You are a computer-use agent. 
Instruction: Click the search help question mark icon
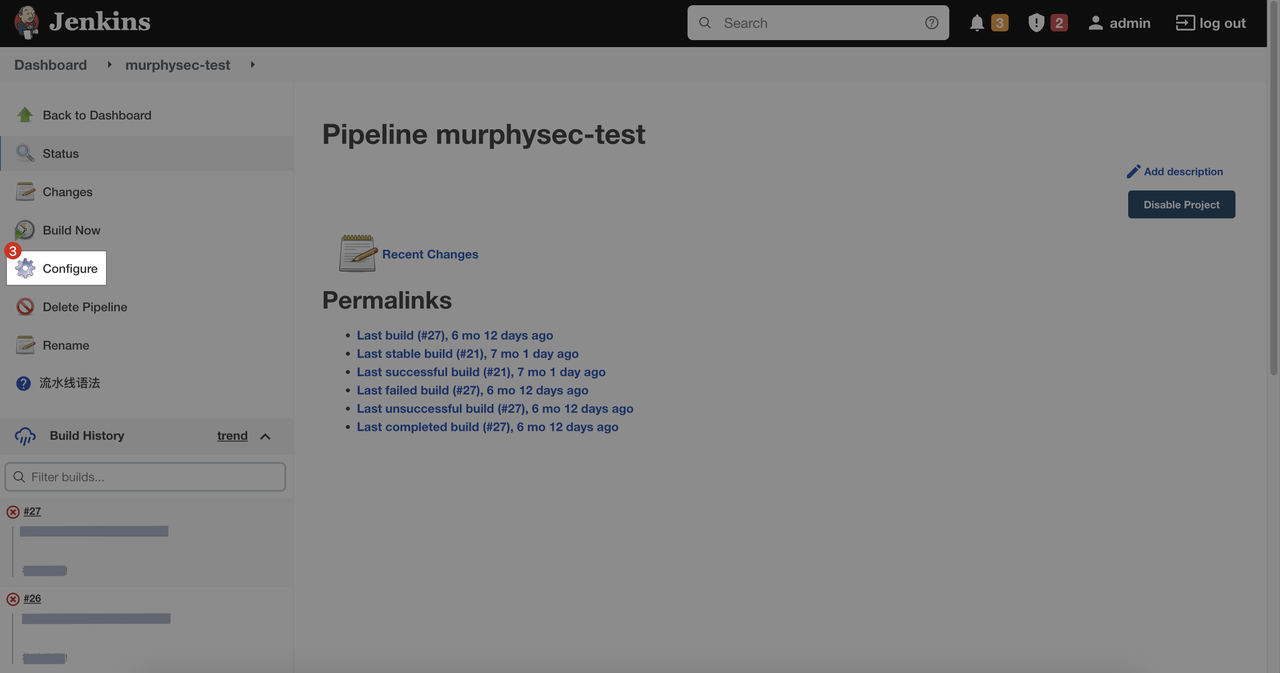click(931, 23)
